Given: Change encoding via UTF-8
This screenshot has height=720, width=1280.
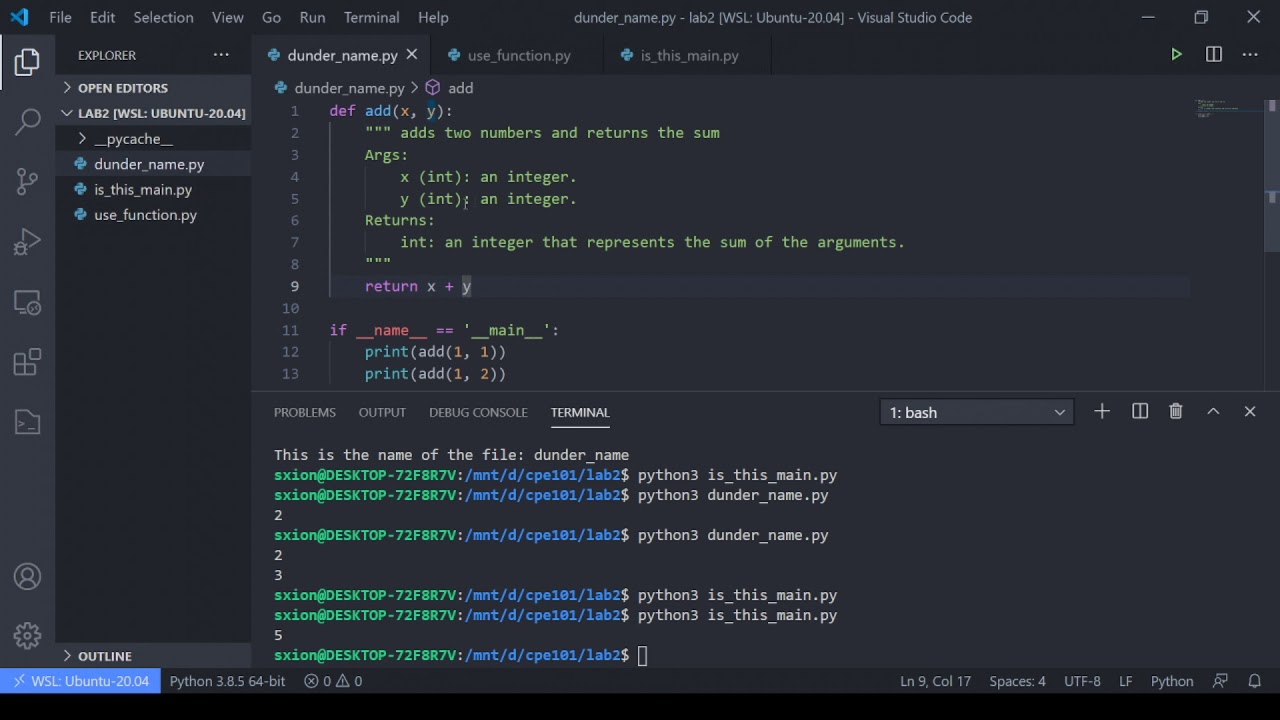Looking at the screenshot, I should (1082, 681).
